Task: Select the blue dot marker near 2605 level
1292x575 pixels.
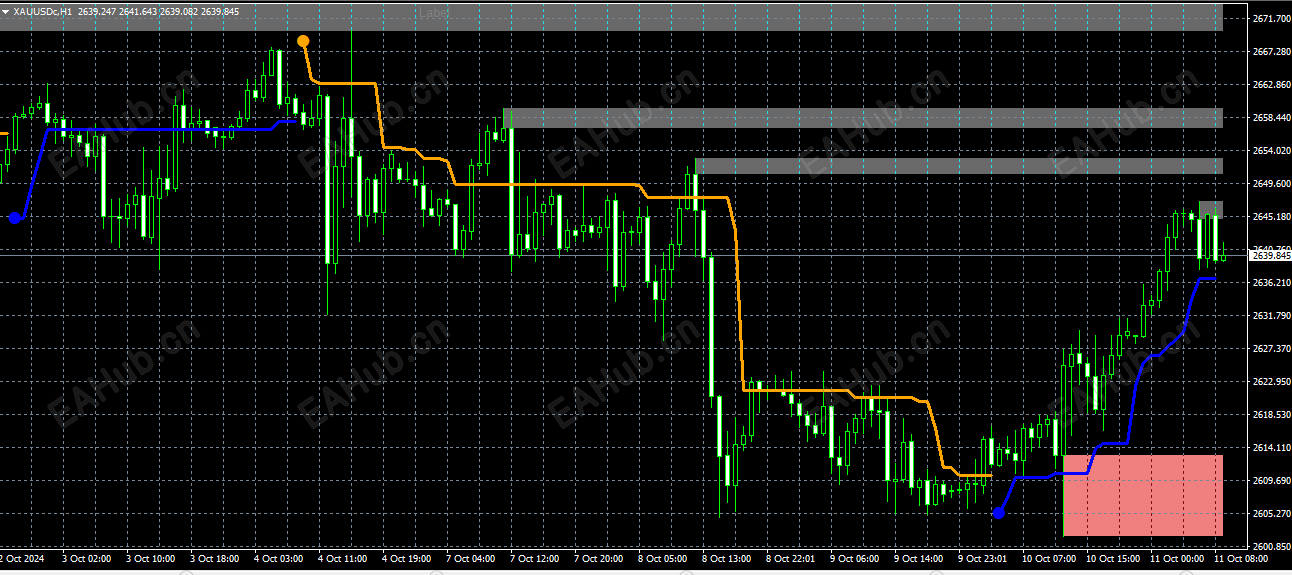Action: [998, 513]
